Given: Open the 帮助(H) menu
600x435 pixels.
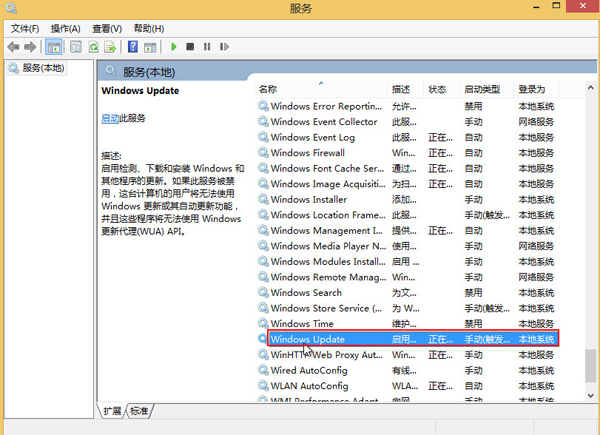Looking at the screenshot, I should (149, 29).
